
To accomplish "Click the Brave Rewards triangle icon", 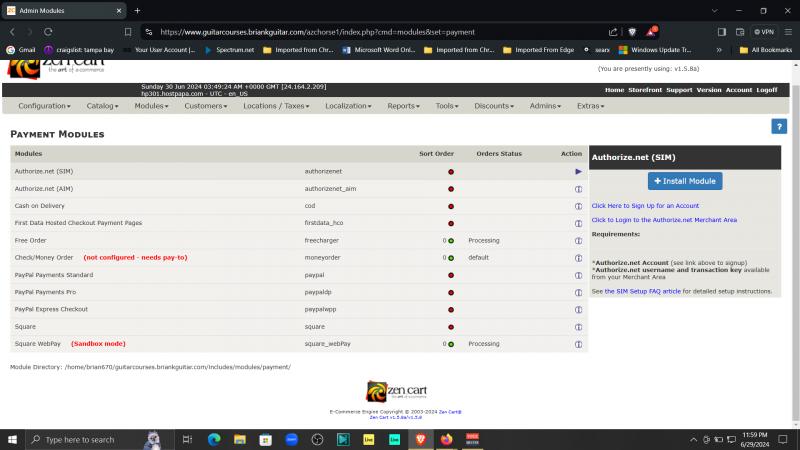I will [651, 32].
